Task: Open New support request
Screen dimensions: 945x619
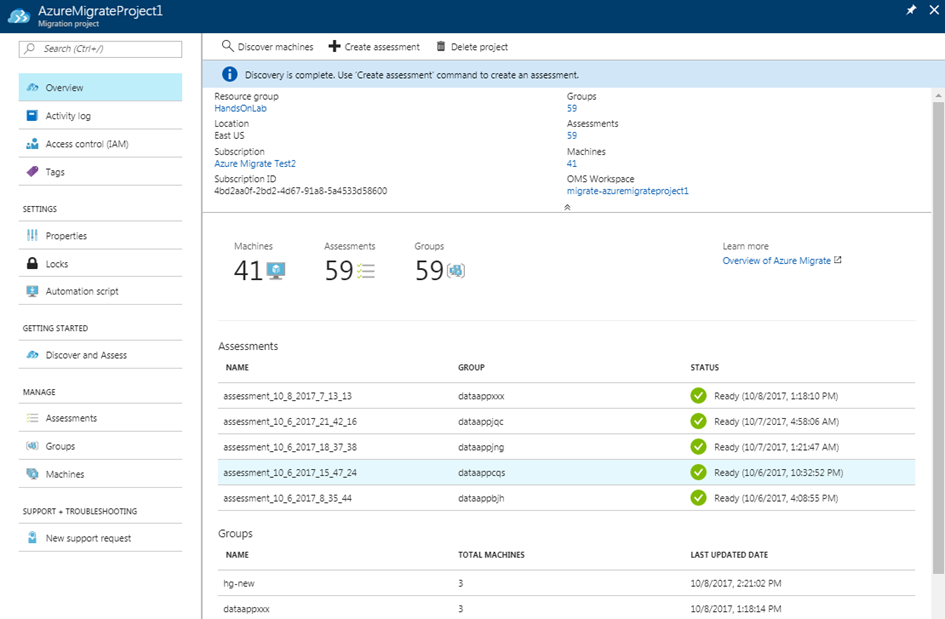Action: 100,538
